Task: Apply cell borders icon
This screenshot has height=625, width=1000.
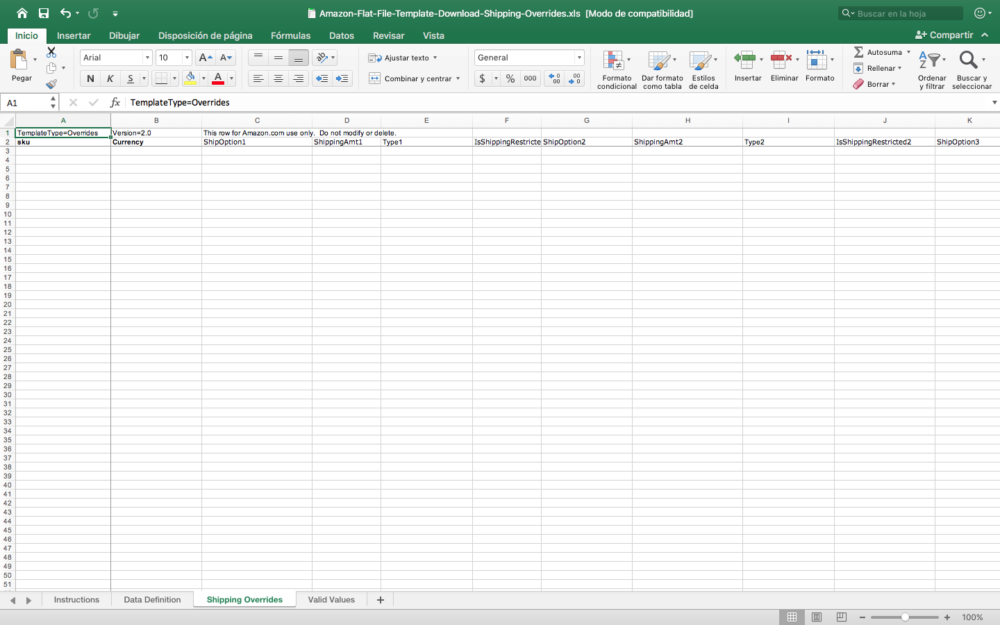Action: point(161,78)
